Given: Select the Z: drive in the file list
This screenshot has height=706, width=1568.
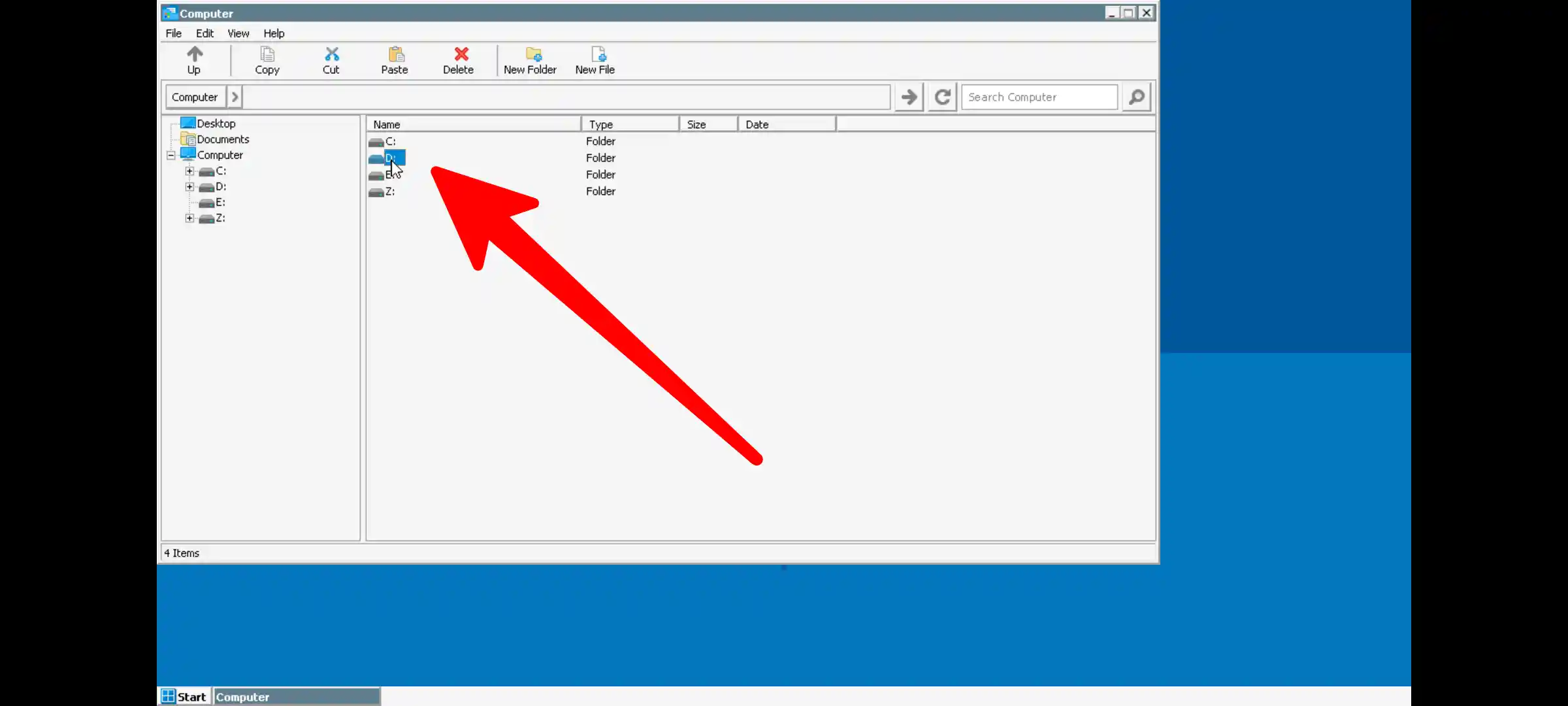Looking at the screenshot, I should coord(391,191).
